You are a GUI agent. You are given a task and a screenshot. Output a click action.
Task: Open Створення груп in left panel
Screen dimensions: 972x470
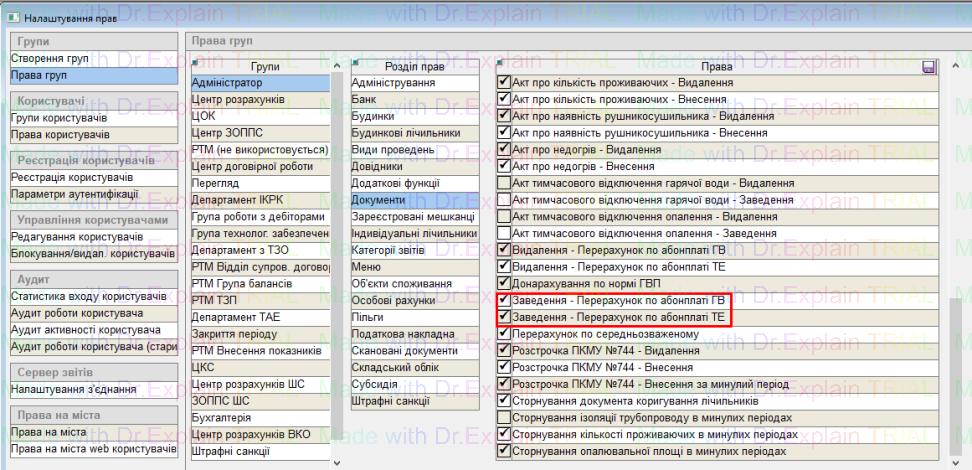pyautogui.click(x=50, y=59)
